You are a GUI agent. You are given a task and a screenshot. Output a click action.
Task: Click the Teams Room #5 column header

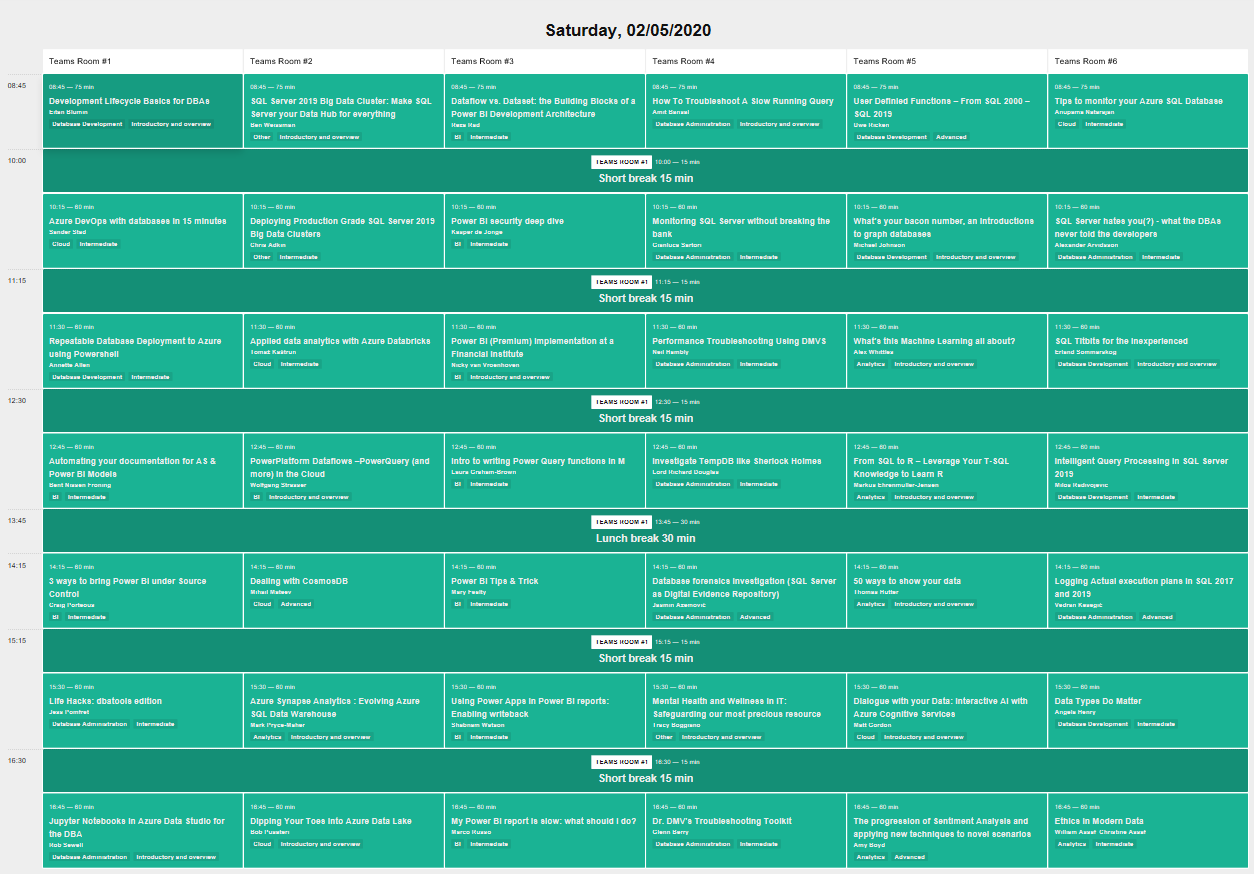click(x=947, y=61)
